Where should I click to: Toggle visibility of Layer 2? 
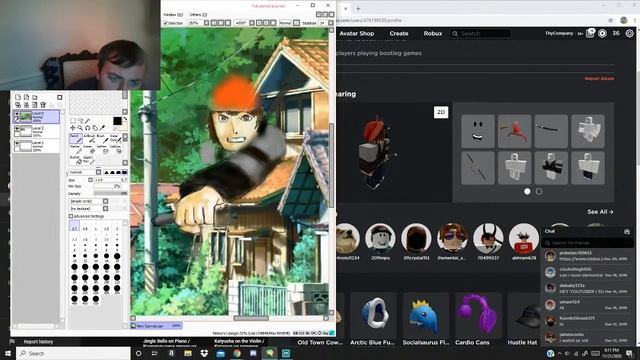[x=17, y=129]
